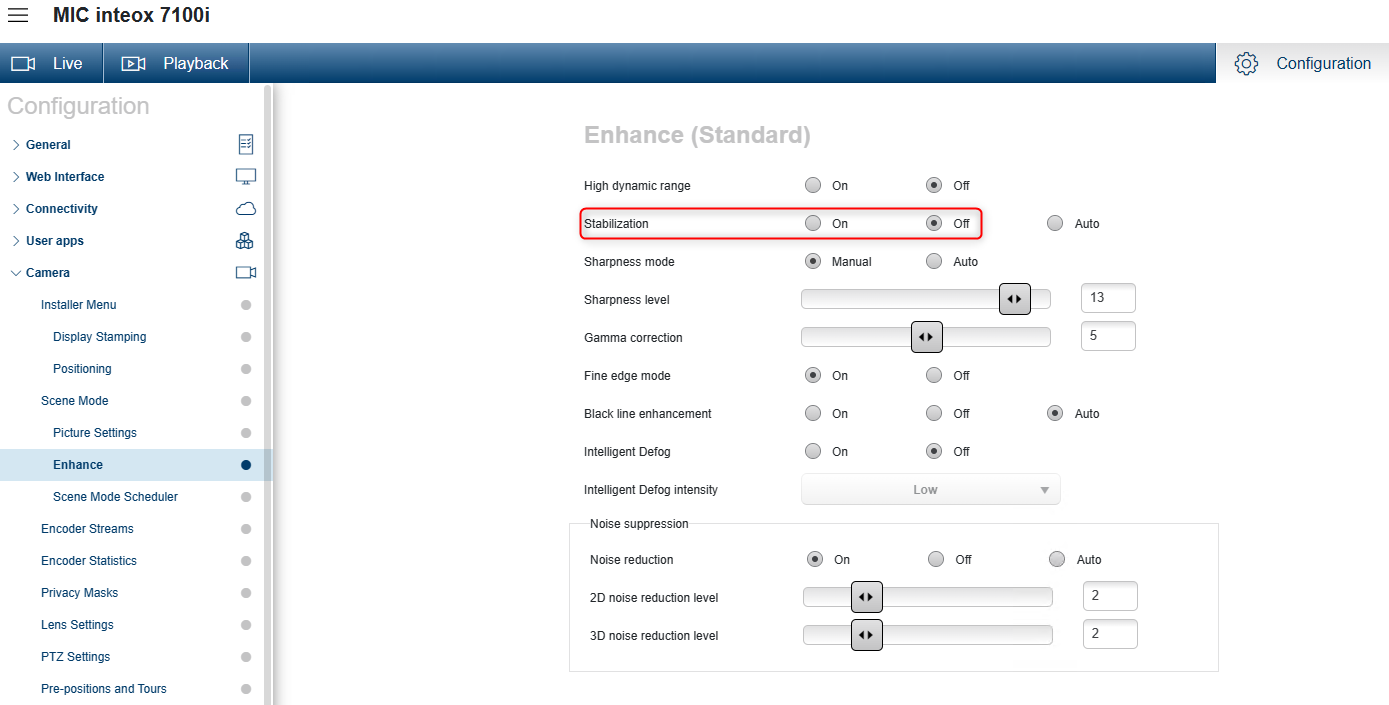Click the Playback video icon
1389x705 pixels.
(133, 63)
